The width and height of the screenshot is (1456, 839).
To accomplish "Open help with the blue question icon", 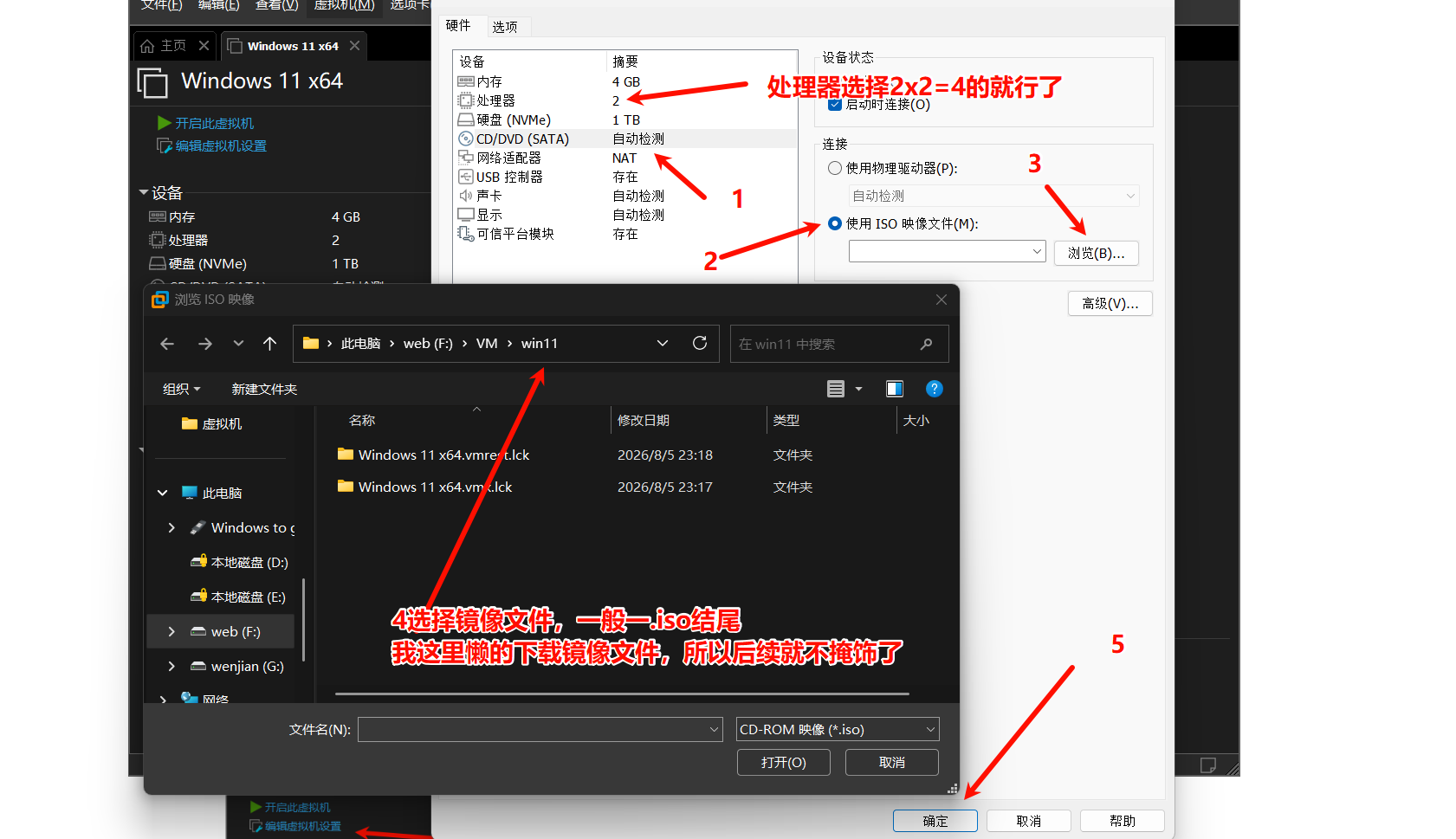I will (x=934, y=389).
